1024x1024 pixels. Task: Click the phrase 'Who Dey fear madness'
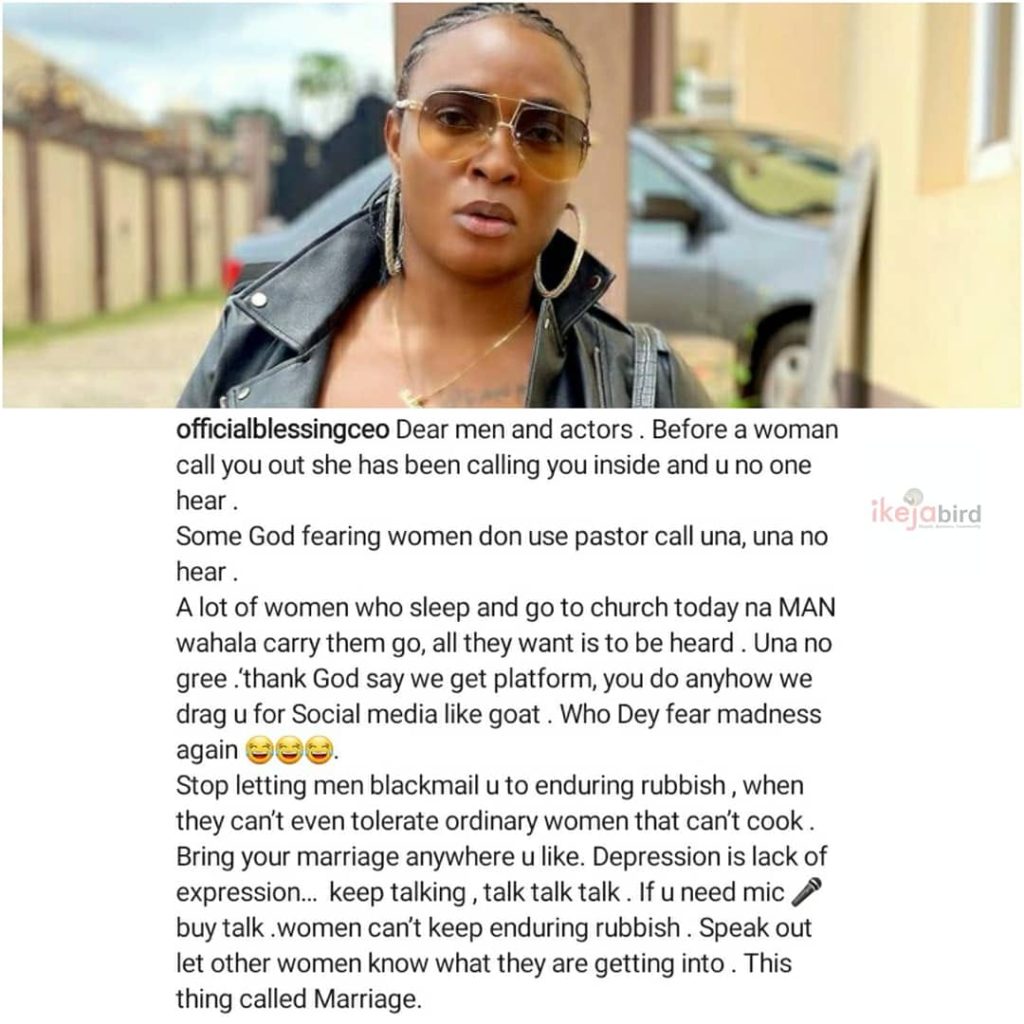click(690, 714)
